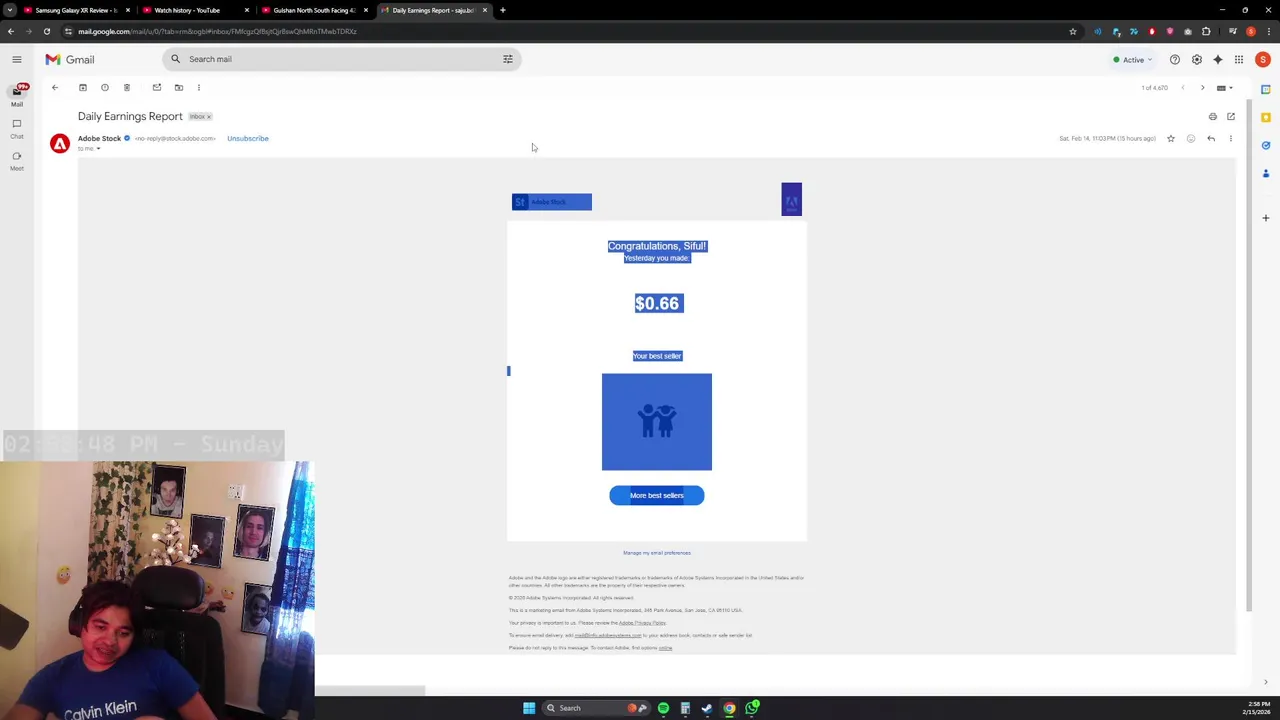Click the best seller image thumbnail

tap(657, 422)
